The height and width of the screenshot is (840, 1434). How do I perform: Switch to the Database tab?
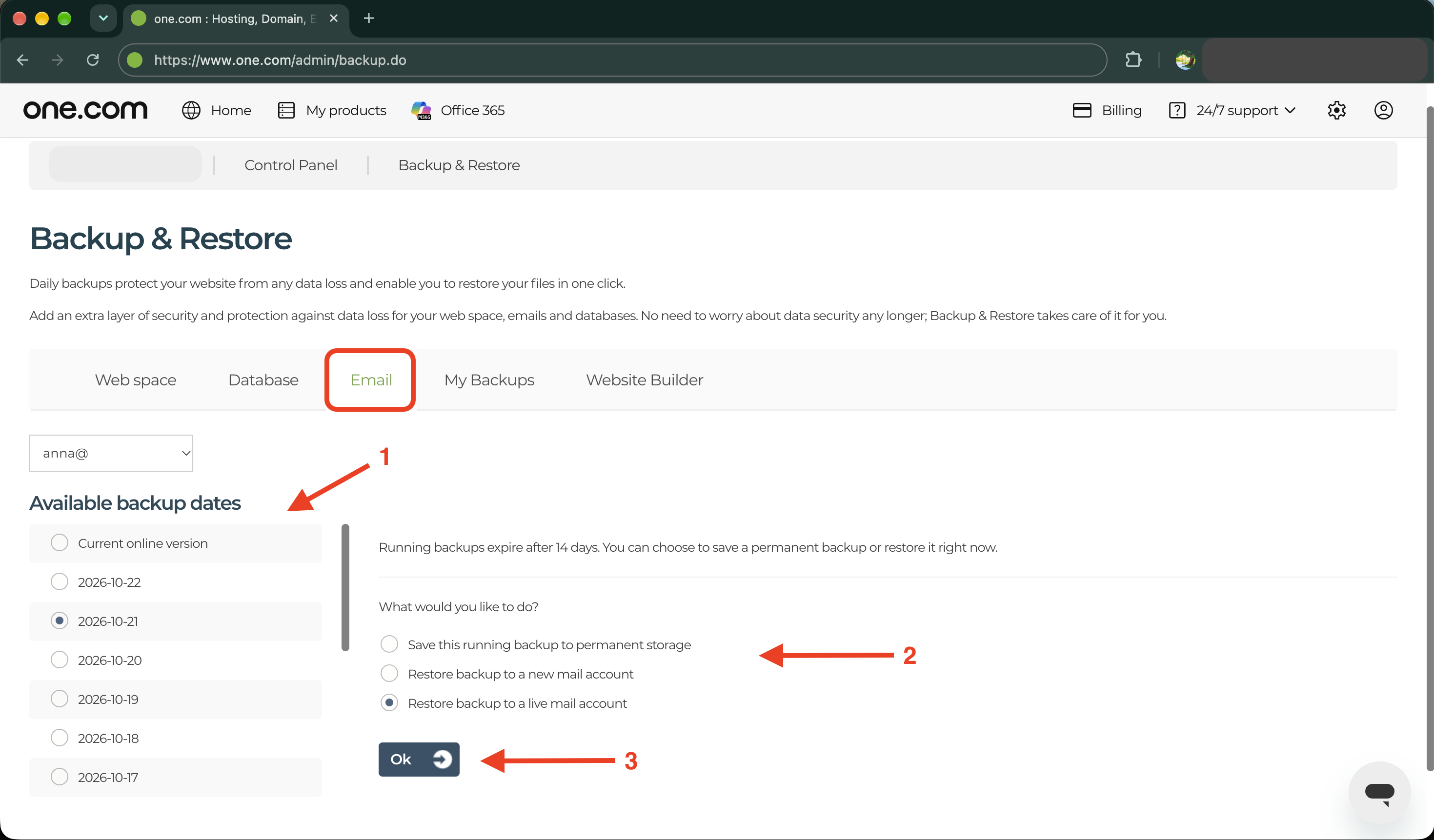pyautogui.click(x=263, y=380)
